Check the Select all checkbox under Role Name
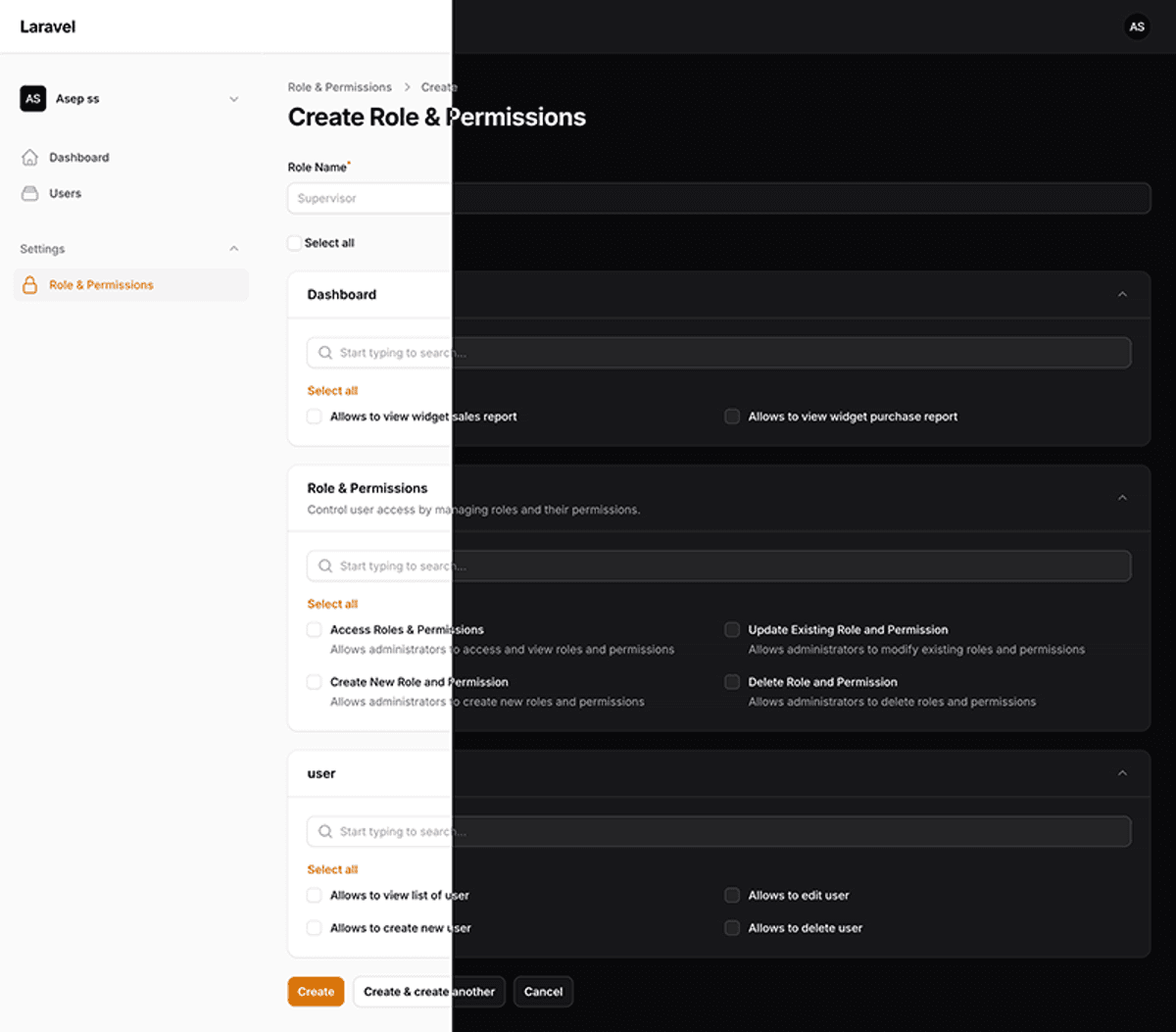This screenshot has height=1032, width=1176. point(295,243)
